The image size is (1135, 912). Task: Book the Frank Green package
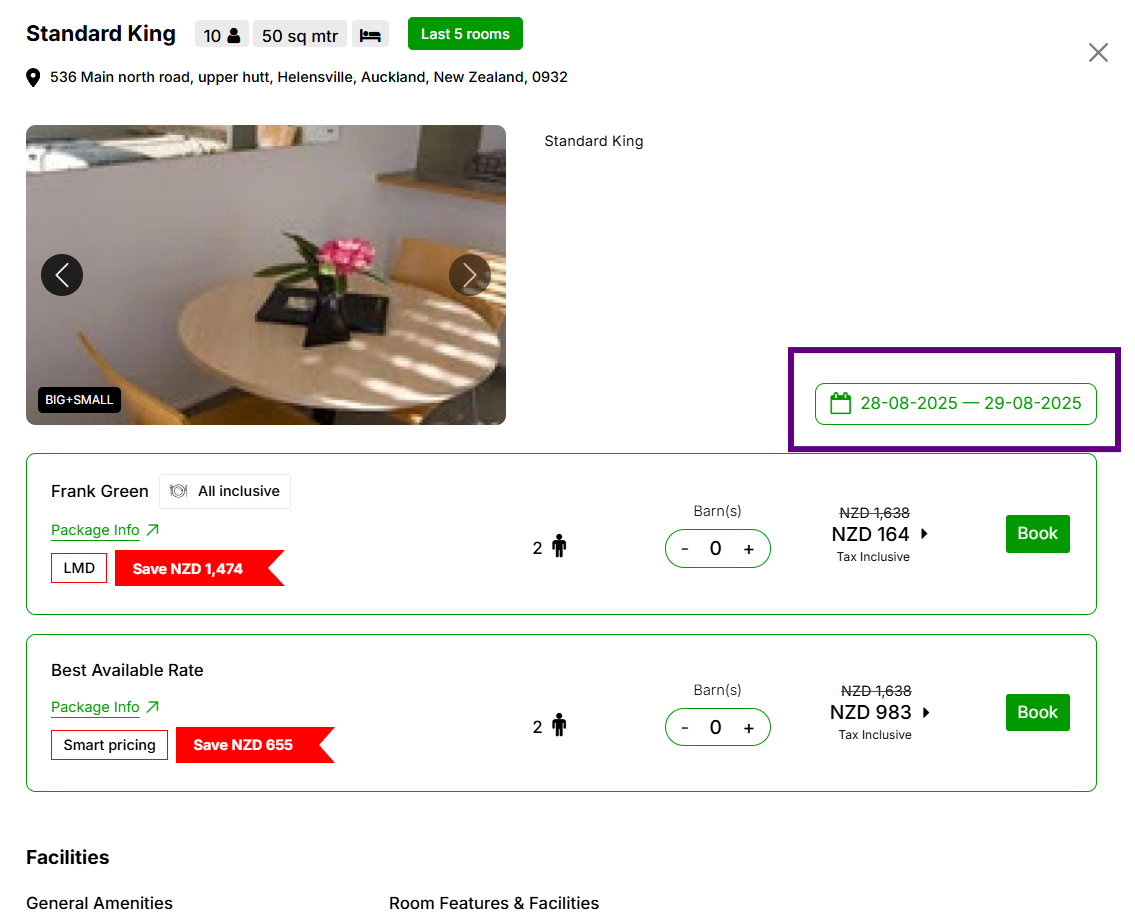click(x=1037, y=534)
